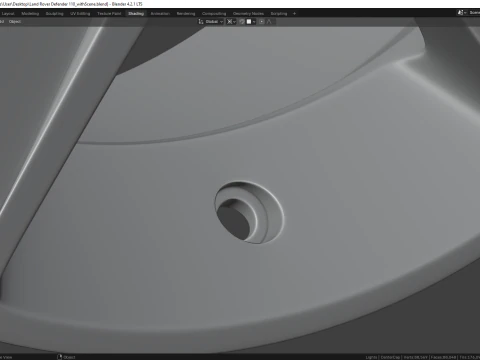
Task: Open the Global transform orientation dropdown
Action: coord(214,22)
